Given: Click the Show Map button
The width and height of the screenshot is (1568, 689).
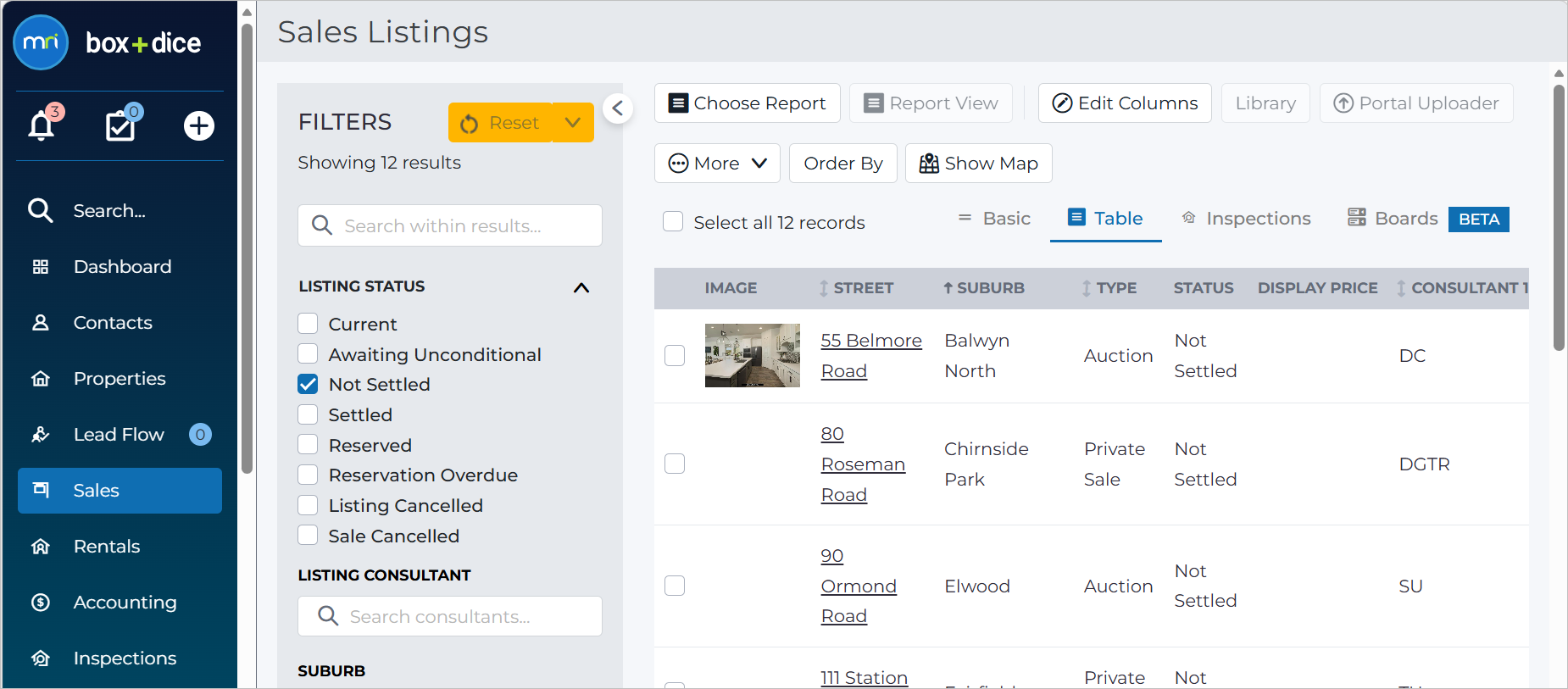Looking at the screenshot, I should coord(979,164).
